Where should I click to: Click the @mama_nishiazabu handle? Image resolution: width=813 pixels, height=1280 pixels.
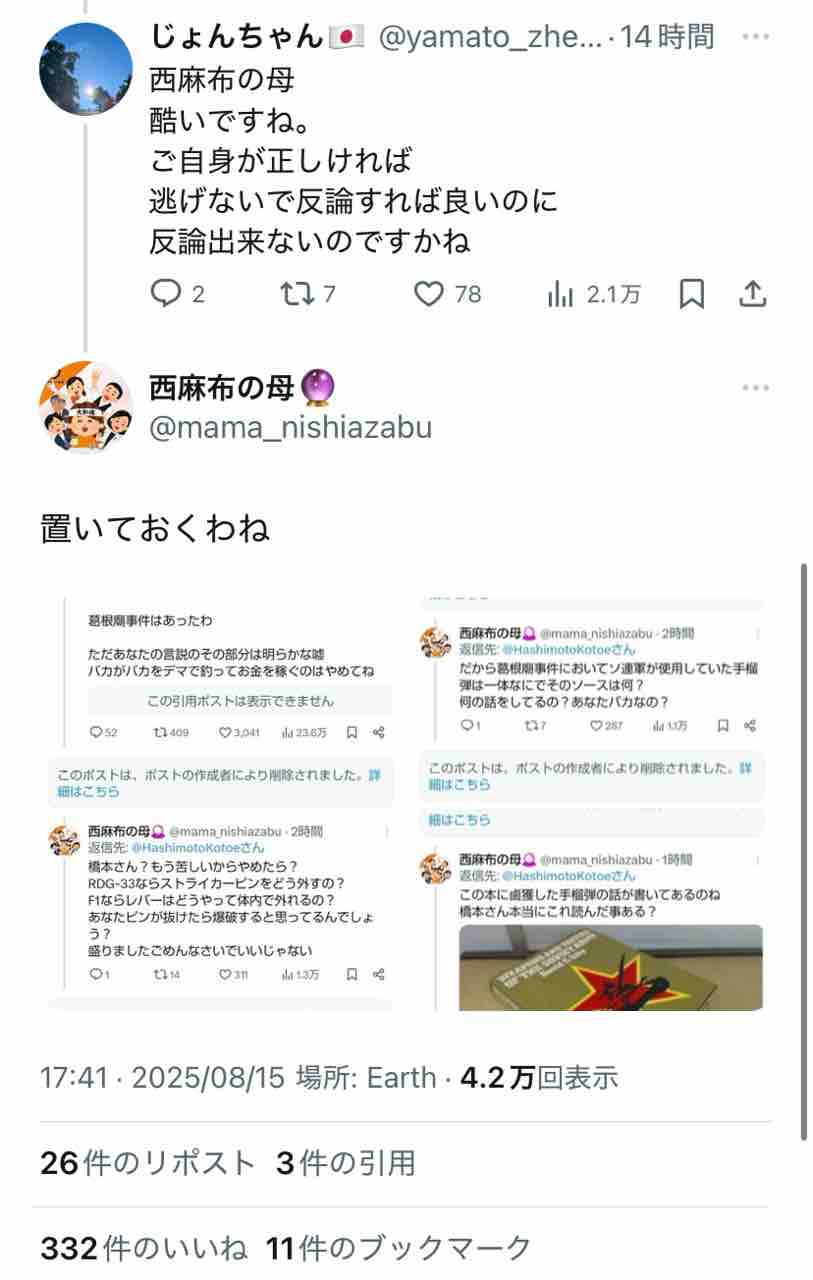[291, 428]
